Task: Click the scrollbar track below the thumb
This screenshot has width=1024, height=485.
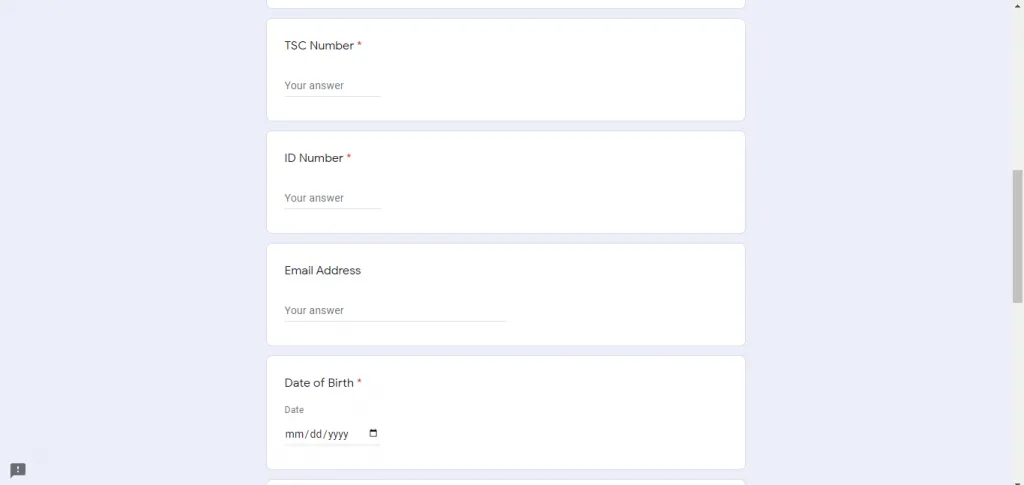Action: [x=1017, y=400]
